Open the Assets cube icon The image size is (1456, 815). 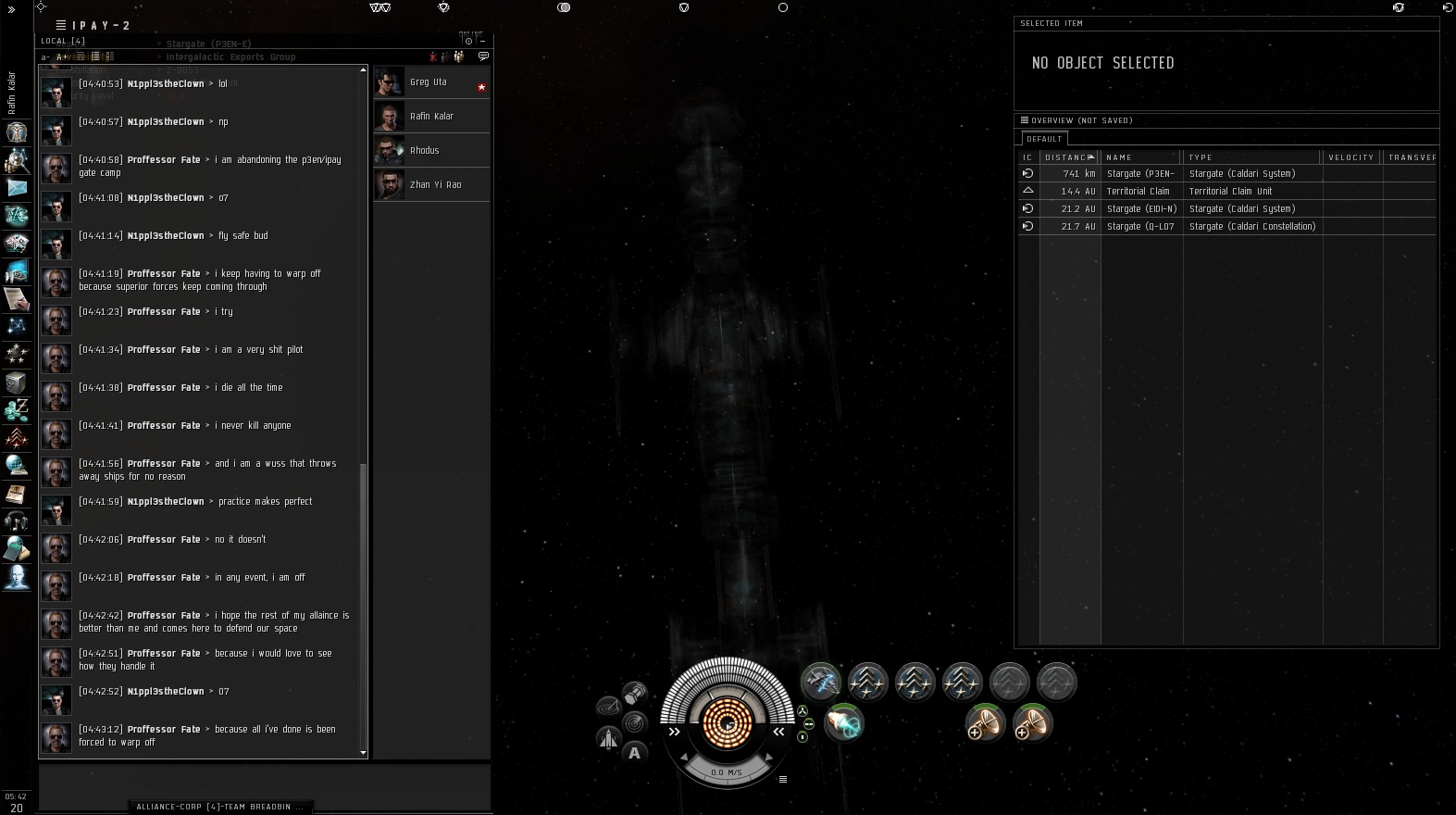(17, 382)
